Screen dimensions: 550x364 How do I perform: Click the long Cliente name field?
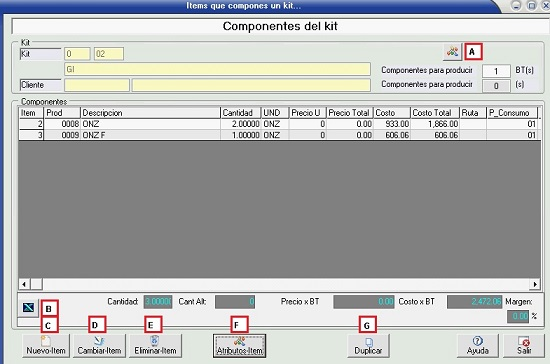coord(251,85)
